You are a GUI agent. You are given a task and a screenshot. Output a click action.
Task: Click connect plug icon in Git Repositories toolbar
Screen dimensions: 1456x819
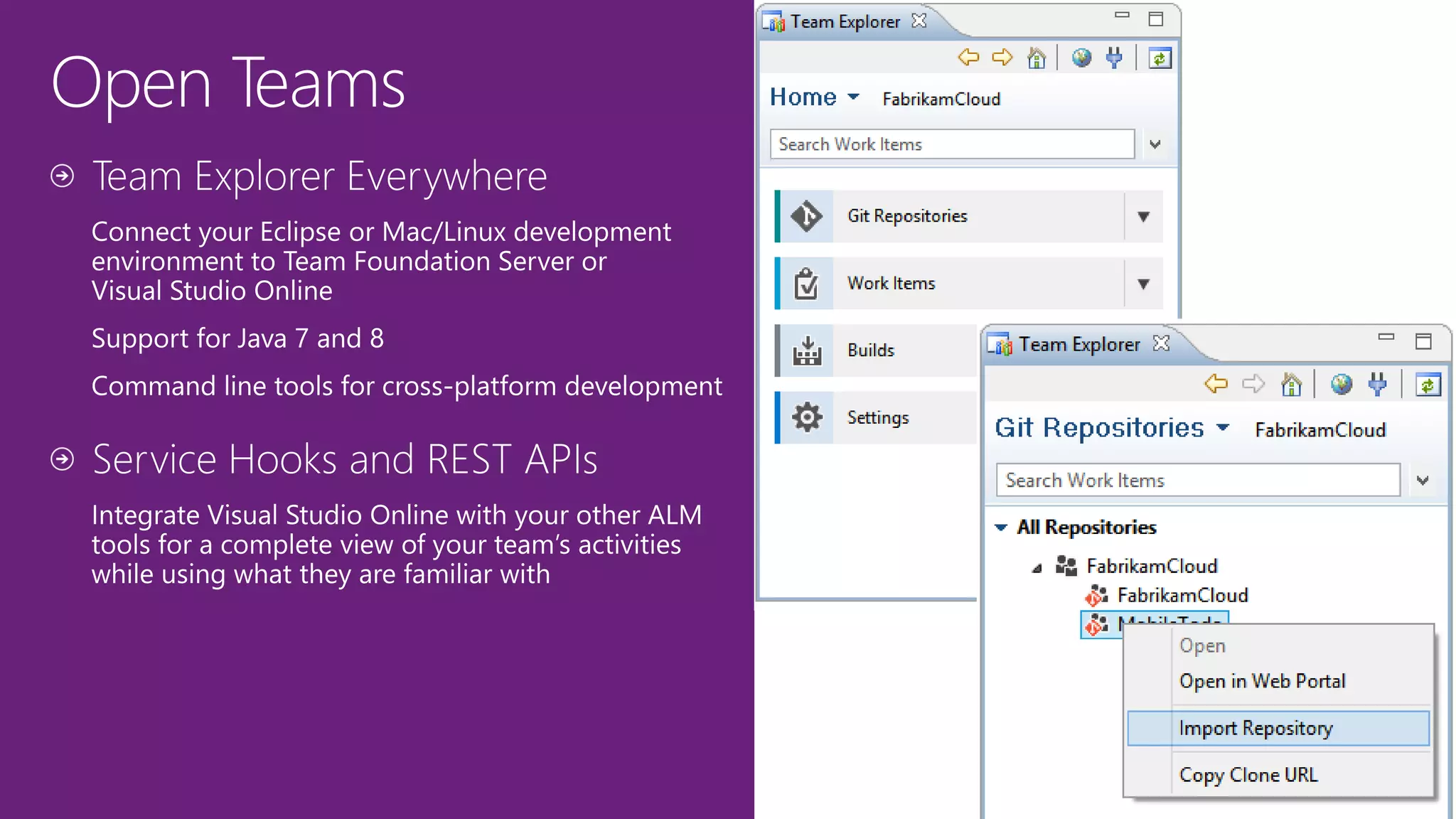click(x=1377, y=385)
